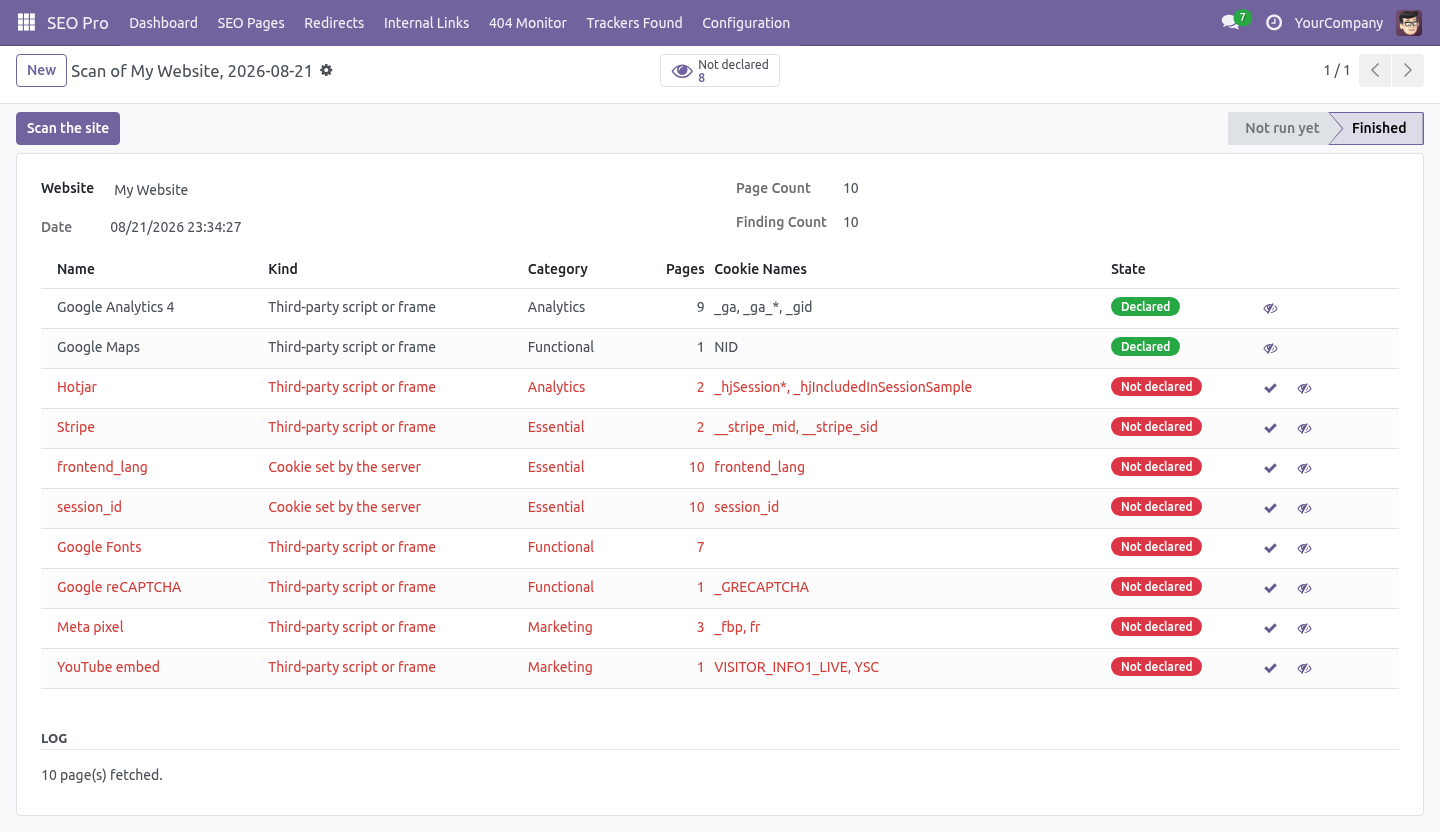Go to next record arrow
This screenshot has width=1440, height=832.
coord(1408,70)
